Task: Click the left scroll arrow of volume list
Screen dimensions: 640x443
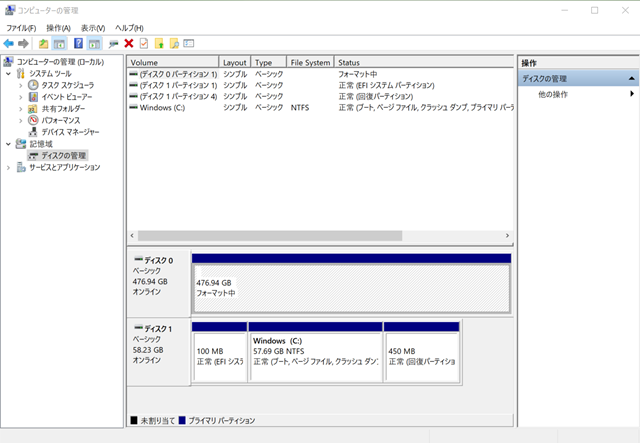Action: [132, 236]
